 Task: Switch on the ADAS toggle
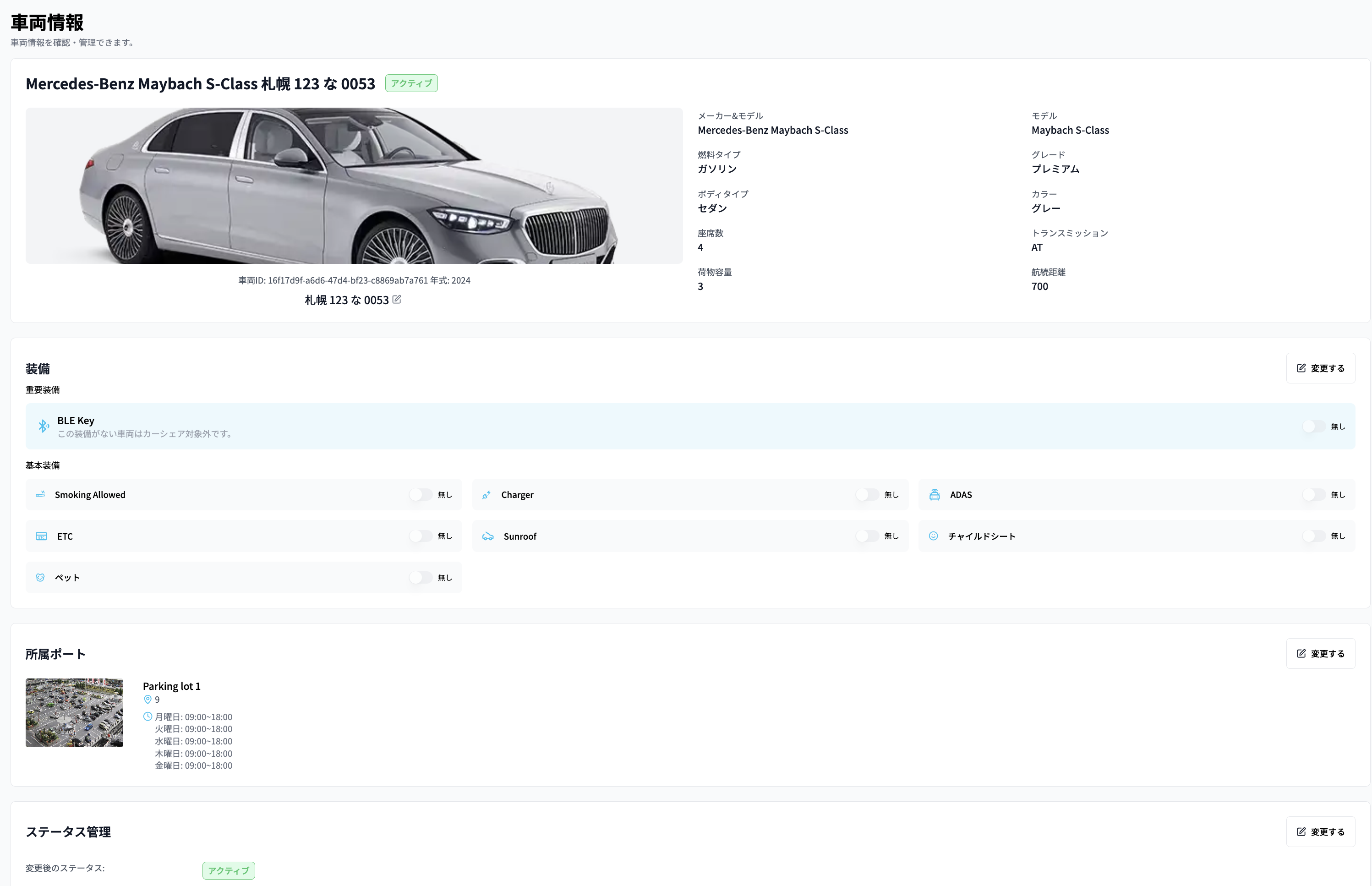click(x=1314, y=495)
